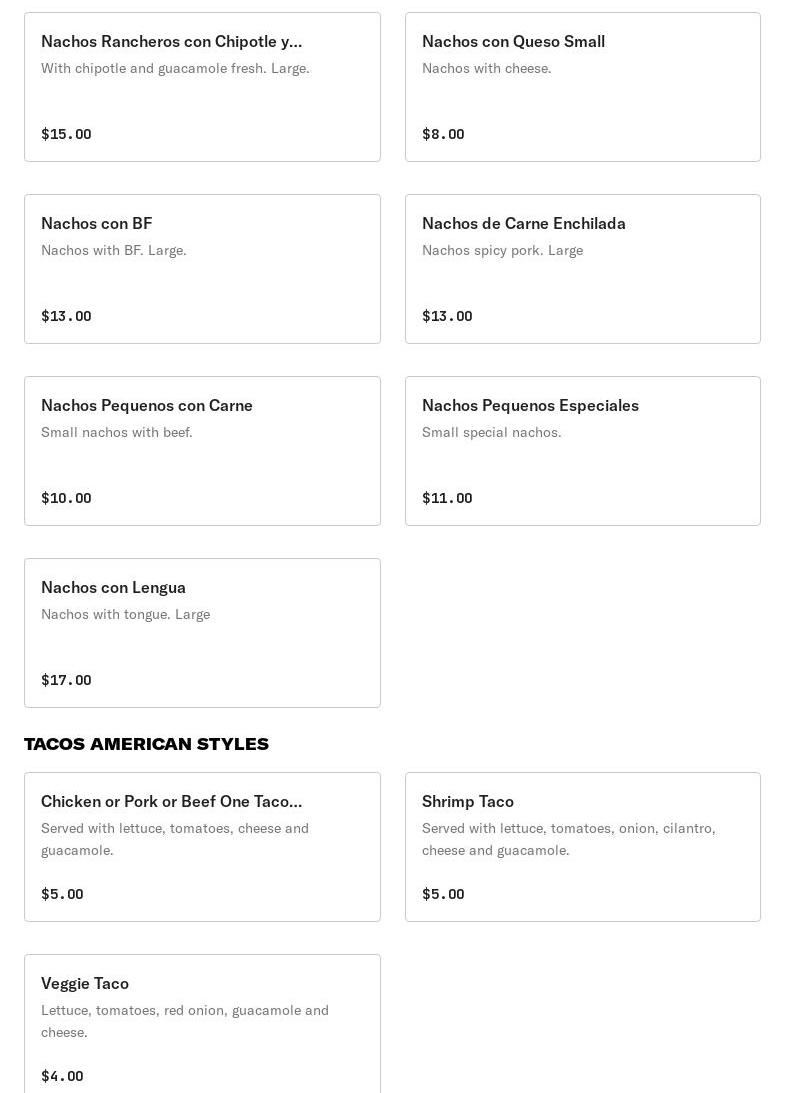This screenshot has width=785, height=1093.
Task: Click the $11.00 price for Nachos Pequenos Especiales
Action: [447, 498]
